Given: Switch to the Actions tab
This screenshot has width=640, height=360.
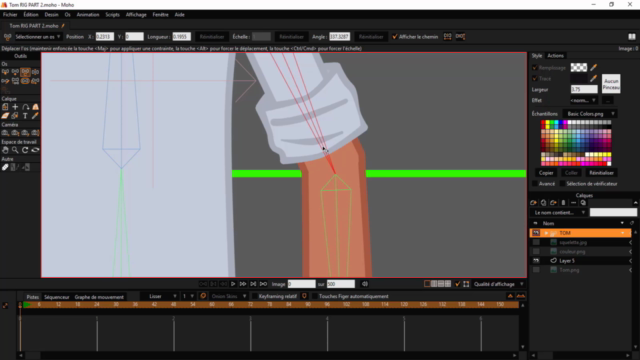Looking at the screenshot, I should [556, 56].
